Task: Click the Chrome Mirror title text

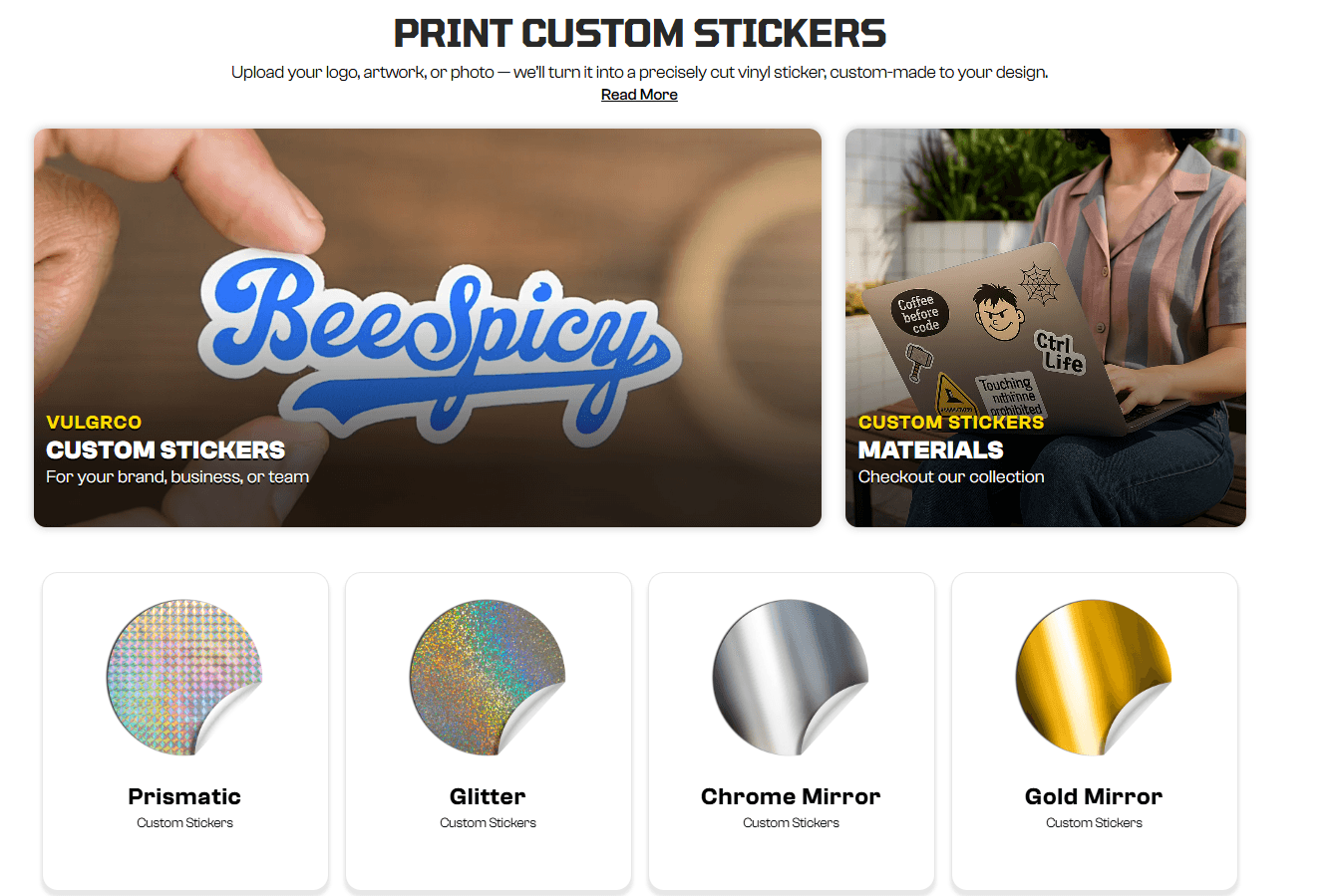Action: pos(791,796)
